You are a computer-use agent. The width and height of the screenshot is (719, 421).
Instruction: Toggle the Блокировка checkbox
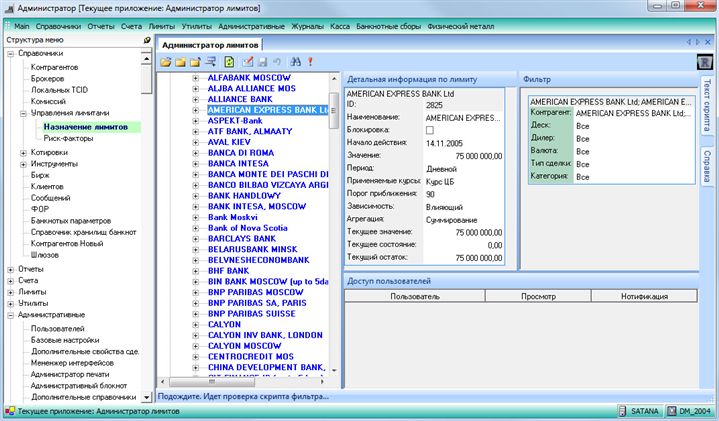(x=430, y=130)
